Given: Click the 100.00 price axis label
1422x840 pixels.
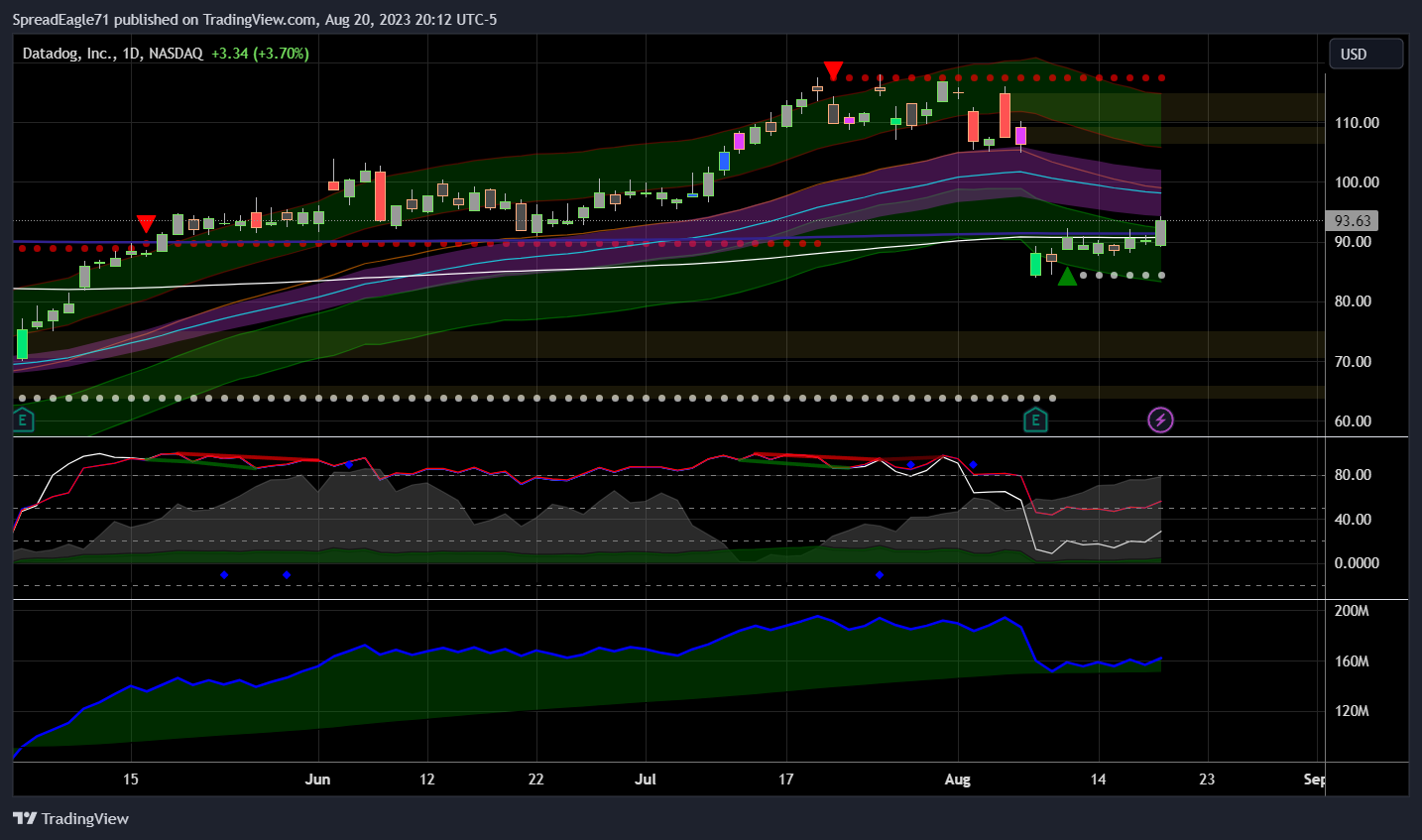Looking at the screenshot, I should [1357, 182].
